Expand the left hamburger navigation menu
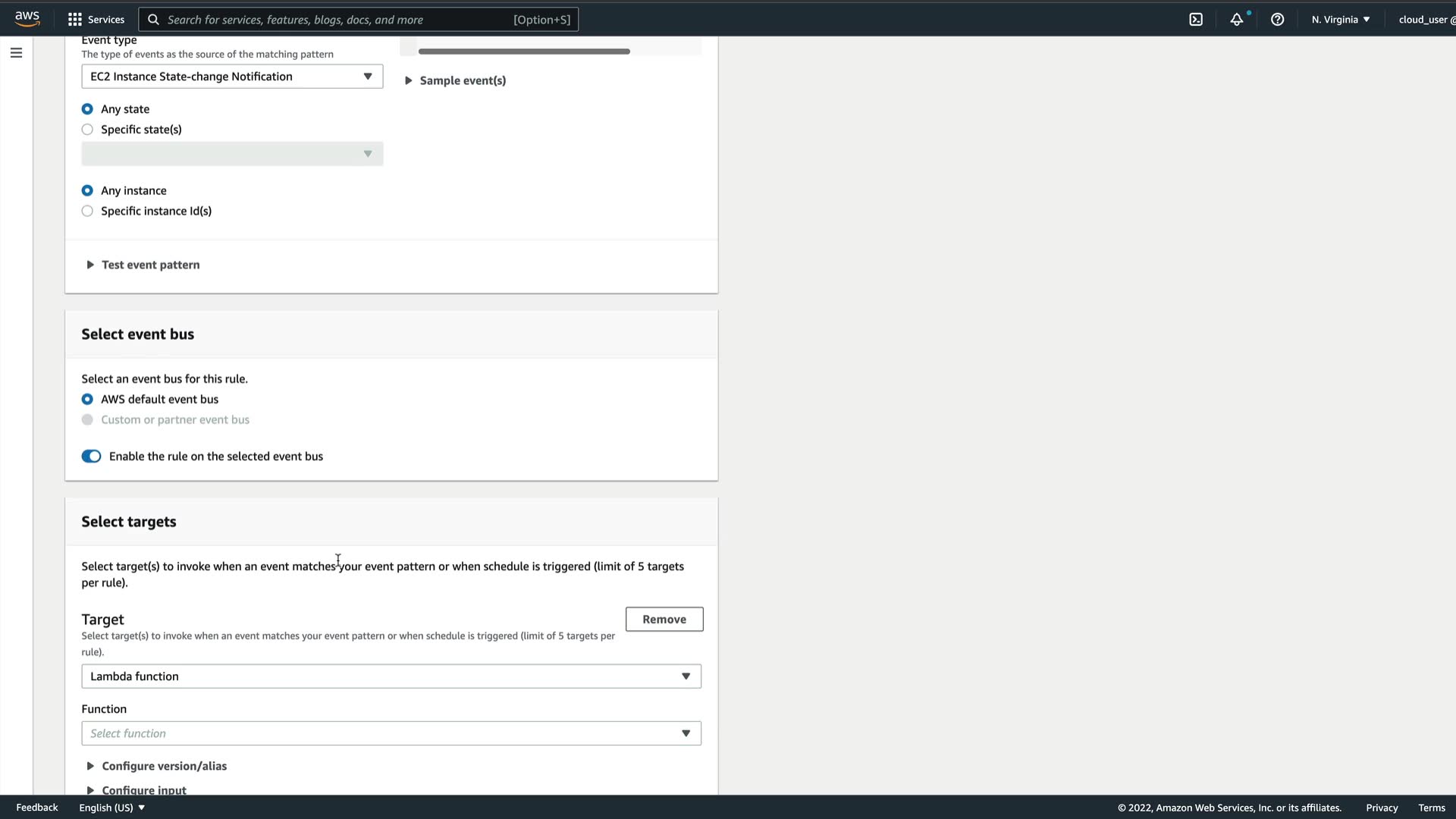 pos(16,53)
